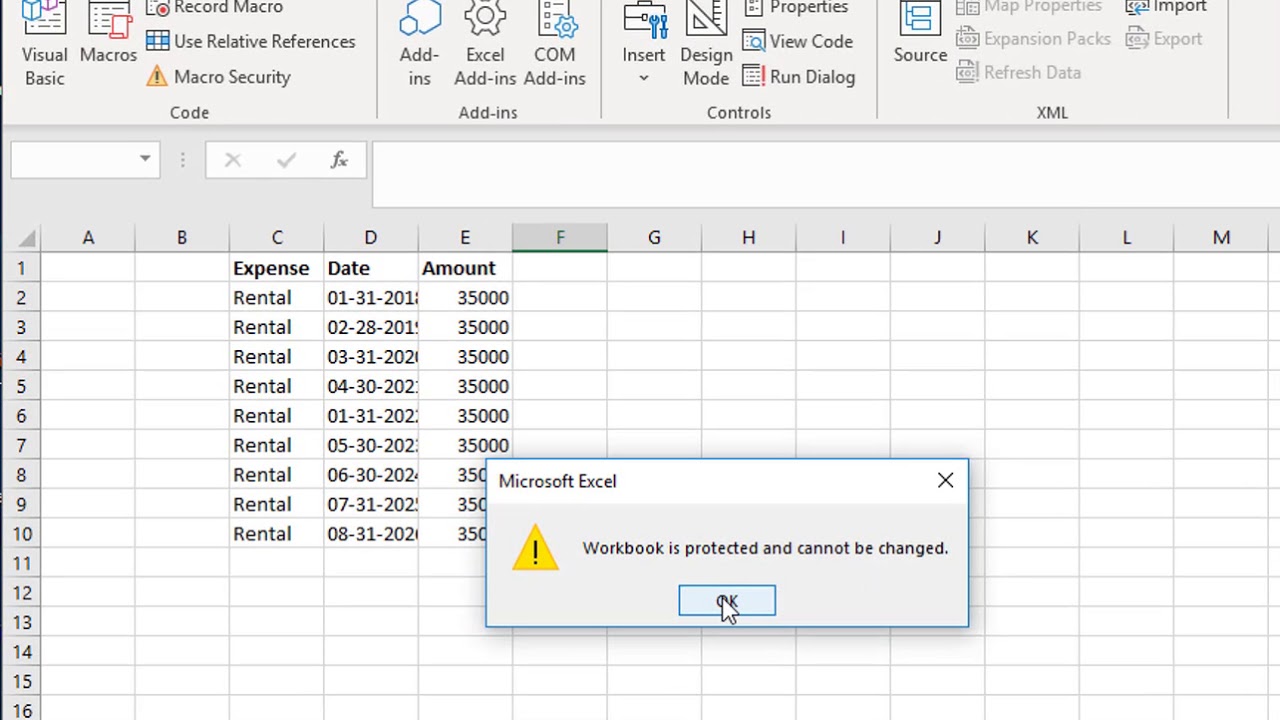The image size is (1280, 720).
Task: Open Excel Add-ins manager
Action: tap(485, 45)
